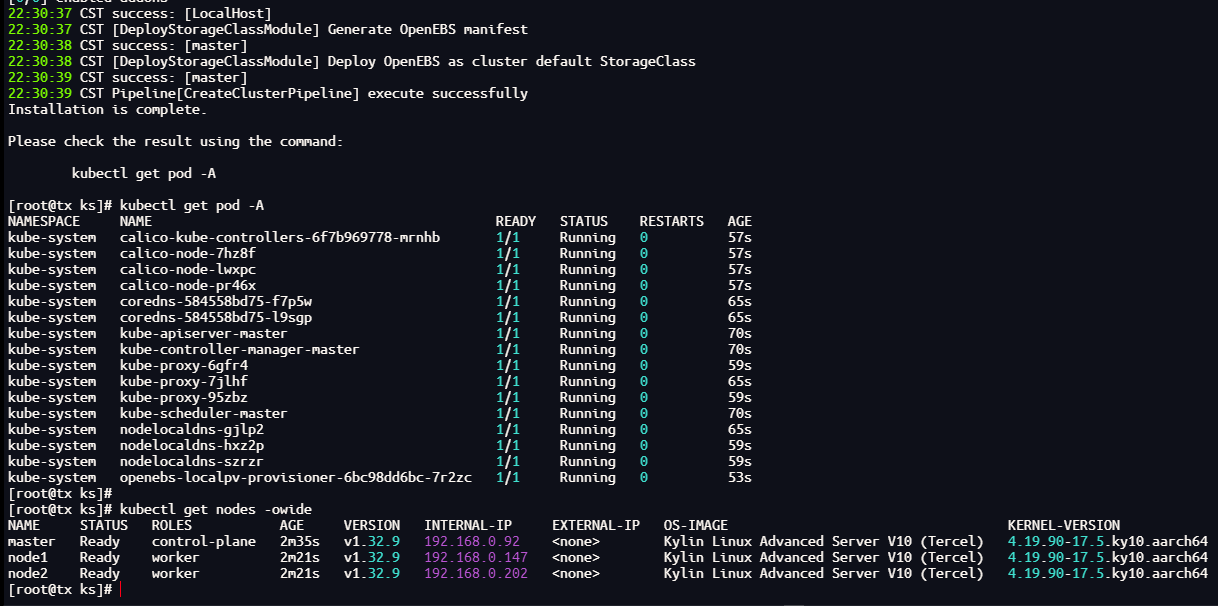
Task: Click the "Installation is complete." message
Action: [107, 110]
